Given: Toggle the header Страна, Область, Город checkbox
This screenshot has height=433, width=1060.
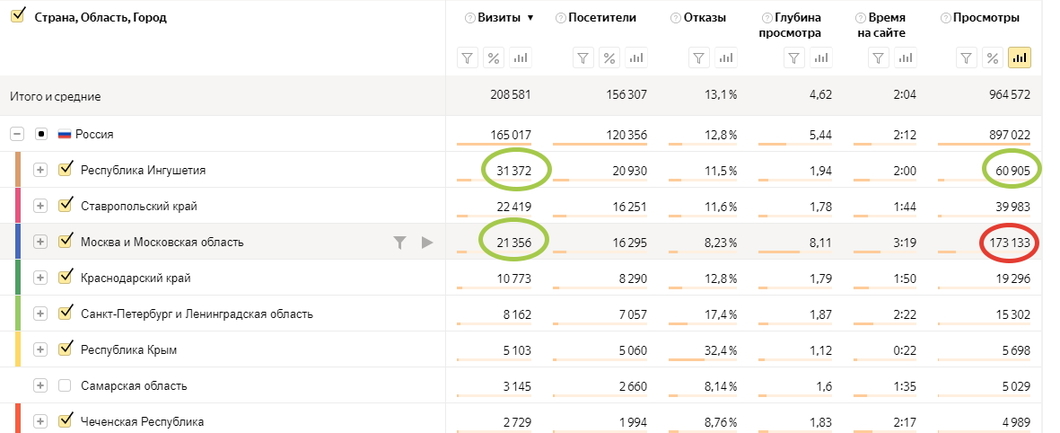Looking at the screenshot, I should tap(19, 15).
